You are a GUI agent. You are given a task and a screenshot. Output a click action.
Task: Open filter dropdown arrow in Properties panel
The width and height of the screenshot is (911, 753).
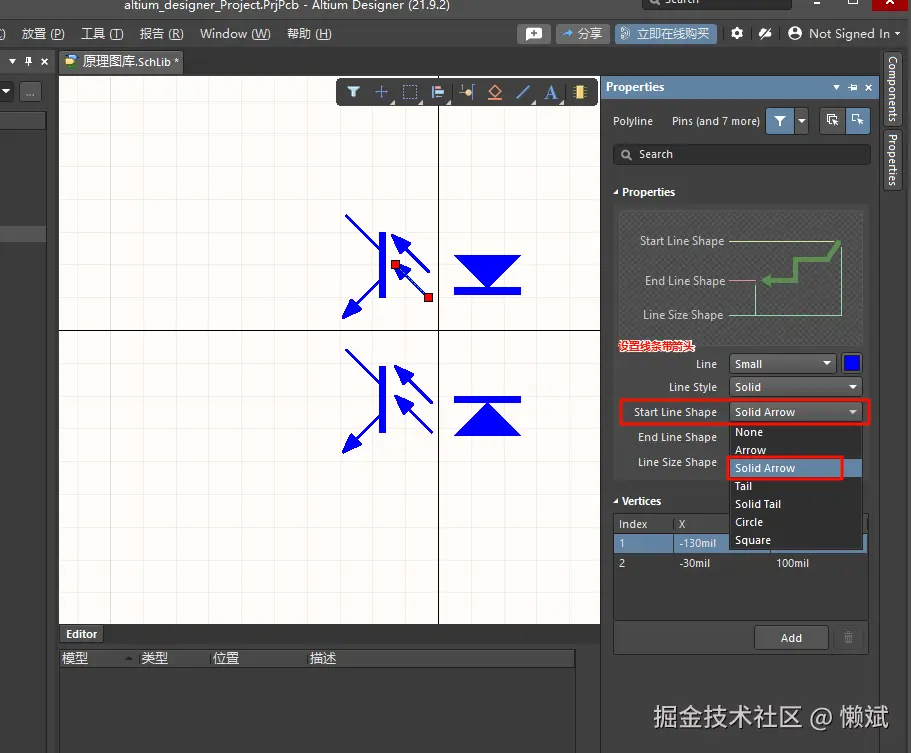802,121
